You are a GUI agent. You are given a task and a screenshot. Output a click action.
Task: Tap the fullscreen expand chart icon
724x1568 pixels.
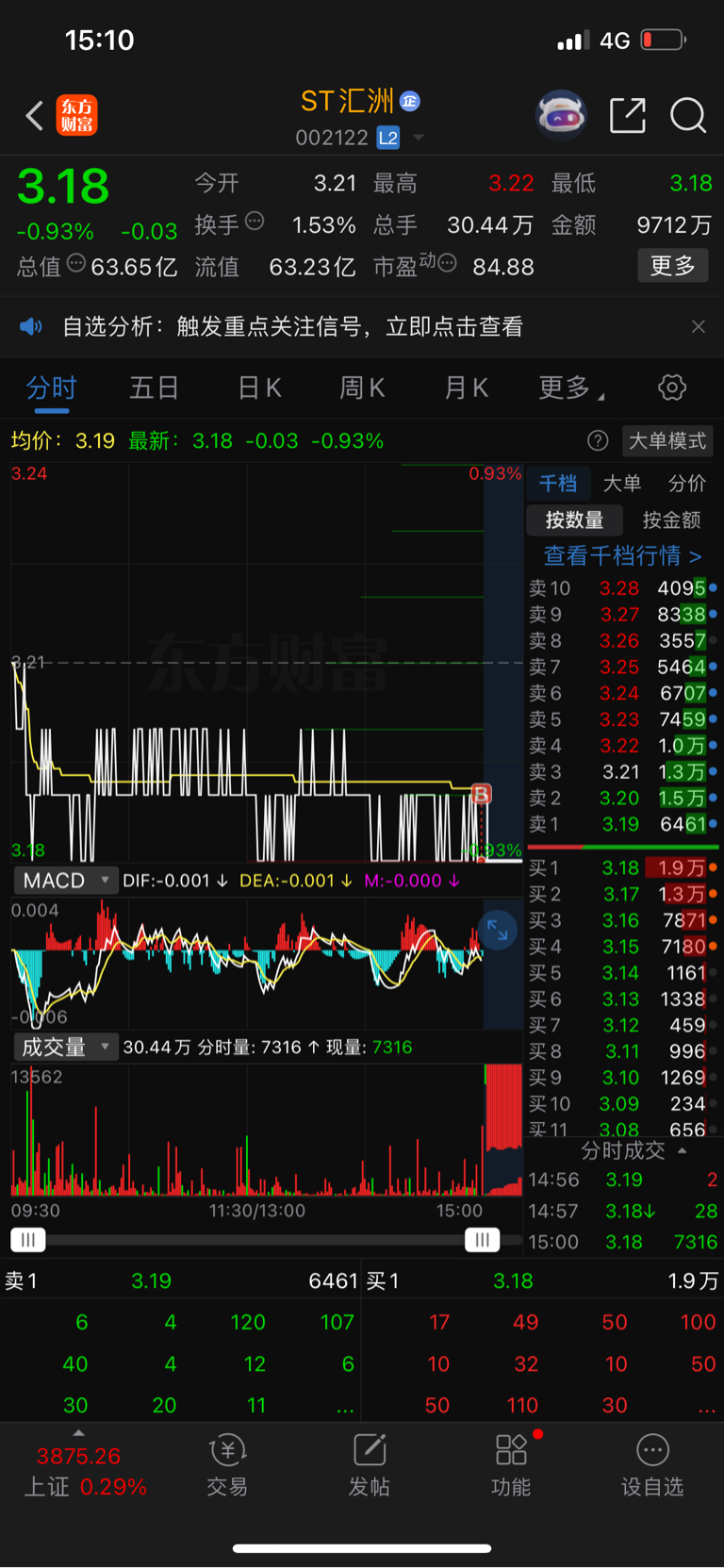[x=497, y=932]
